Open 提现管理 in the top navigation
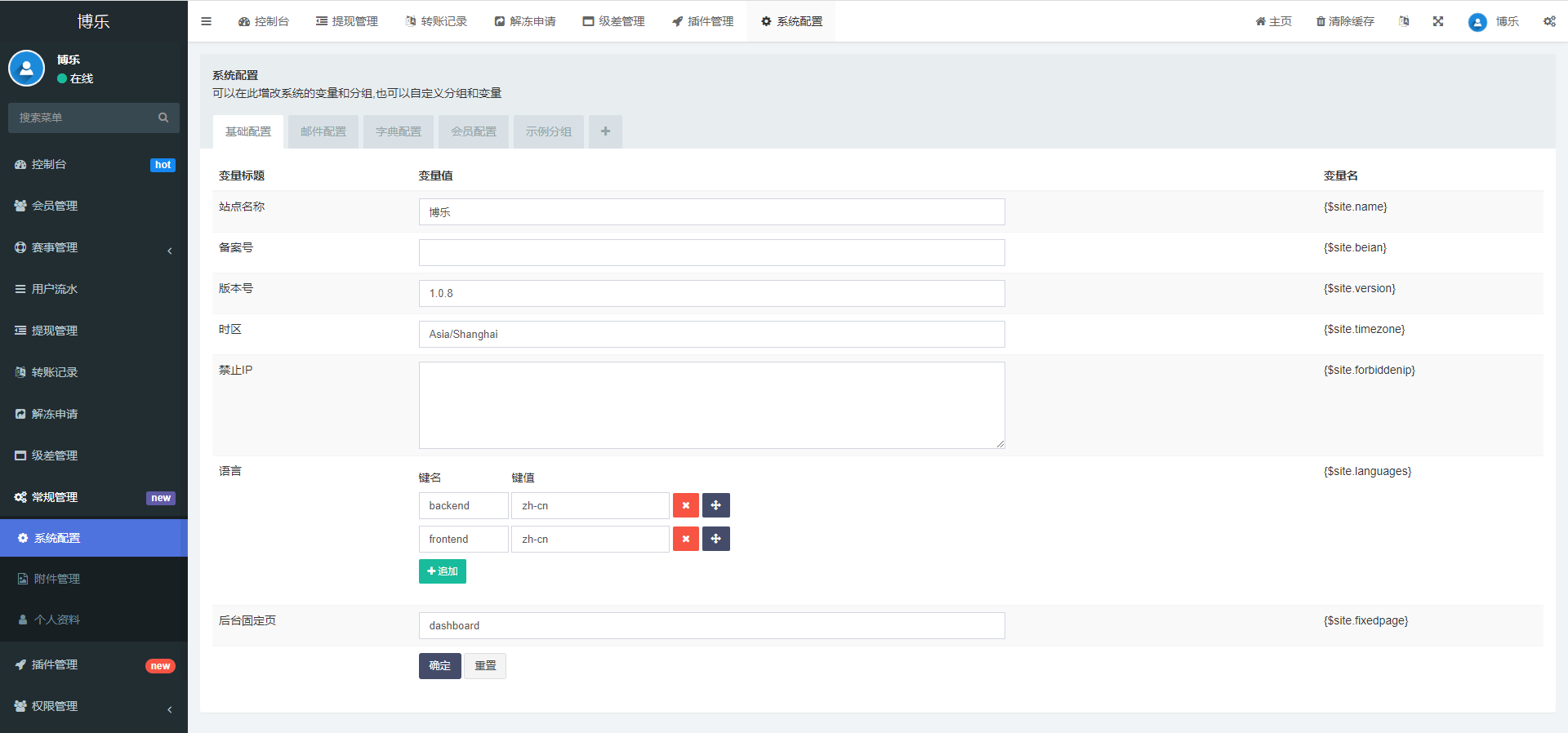 (347, 21)
